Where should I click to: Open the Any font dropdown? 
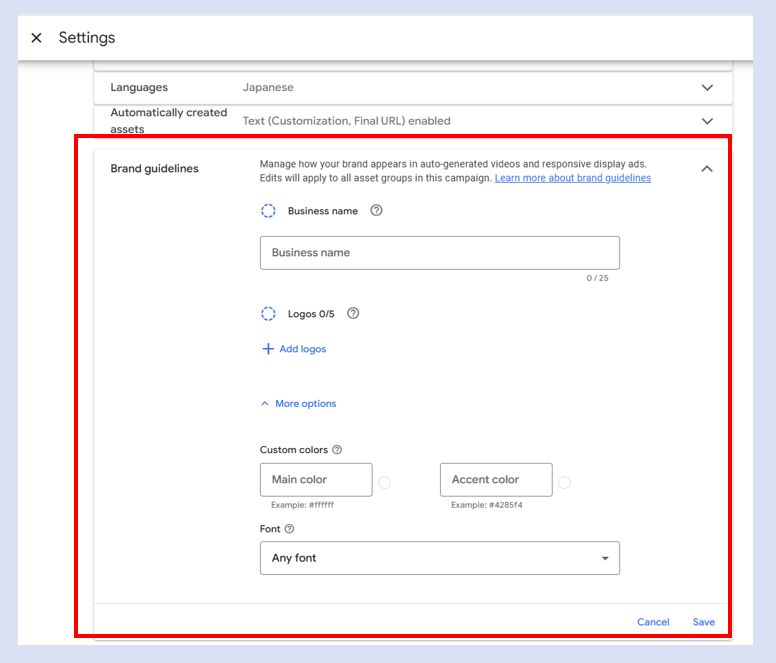pos(439,558)
